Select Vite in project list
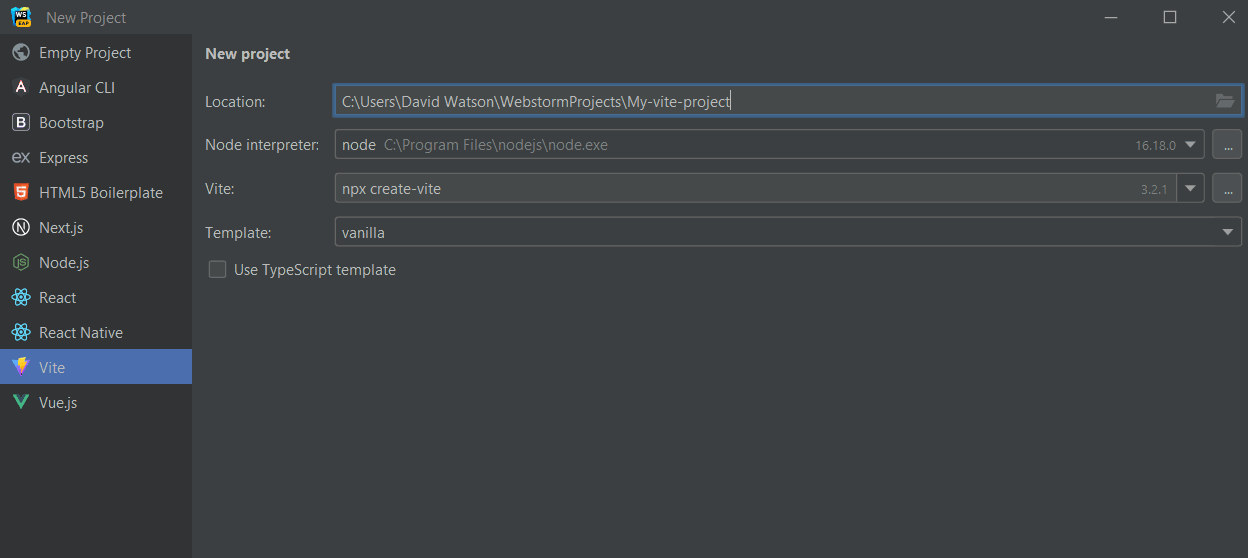Image resolution: width=1248 pixels, height=558 pixels. [52, 368]
